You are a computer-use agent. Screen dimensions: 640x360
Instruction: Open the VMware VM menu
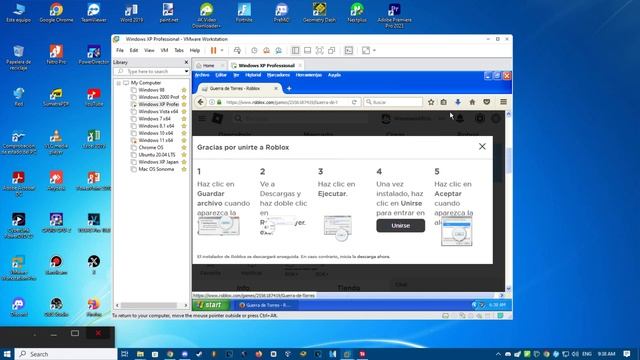tap(164, 50)
